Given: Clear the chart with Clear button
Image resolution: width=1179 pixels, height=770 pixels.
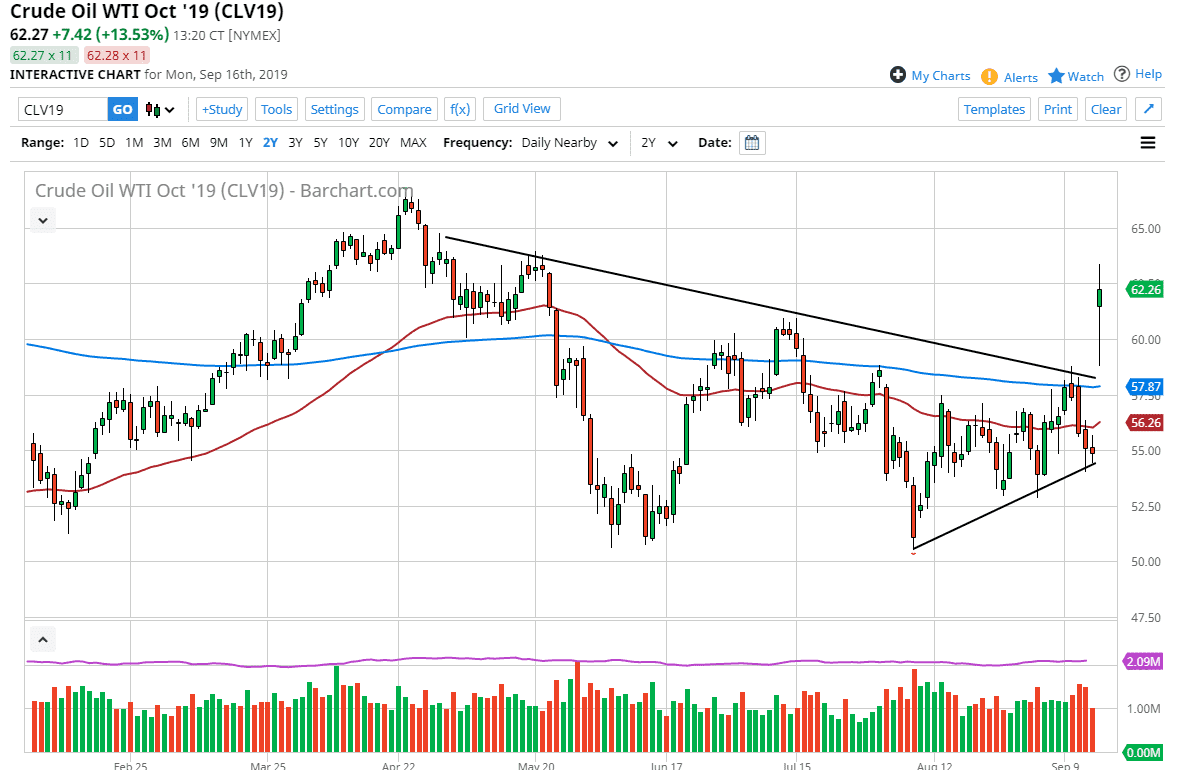Looking at the screenshot, I should pyautogui.click(x=1105, y=108).
